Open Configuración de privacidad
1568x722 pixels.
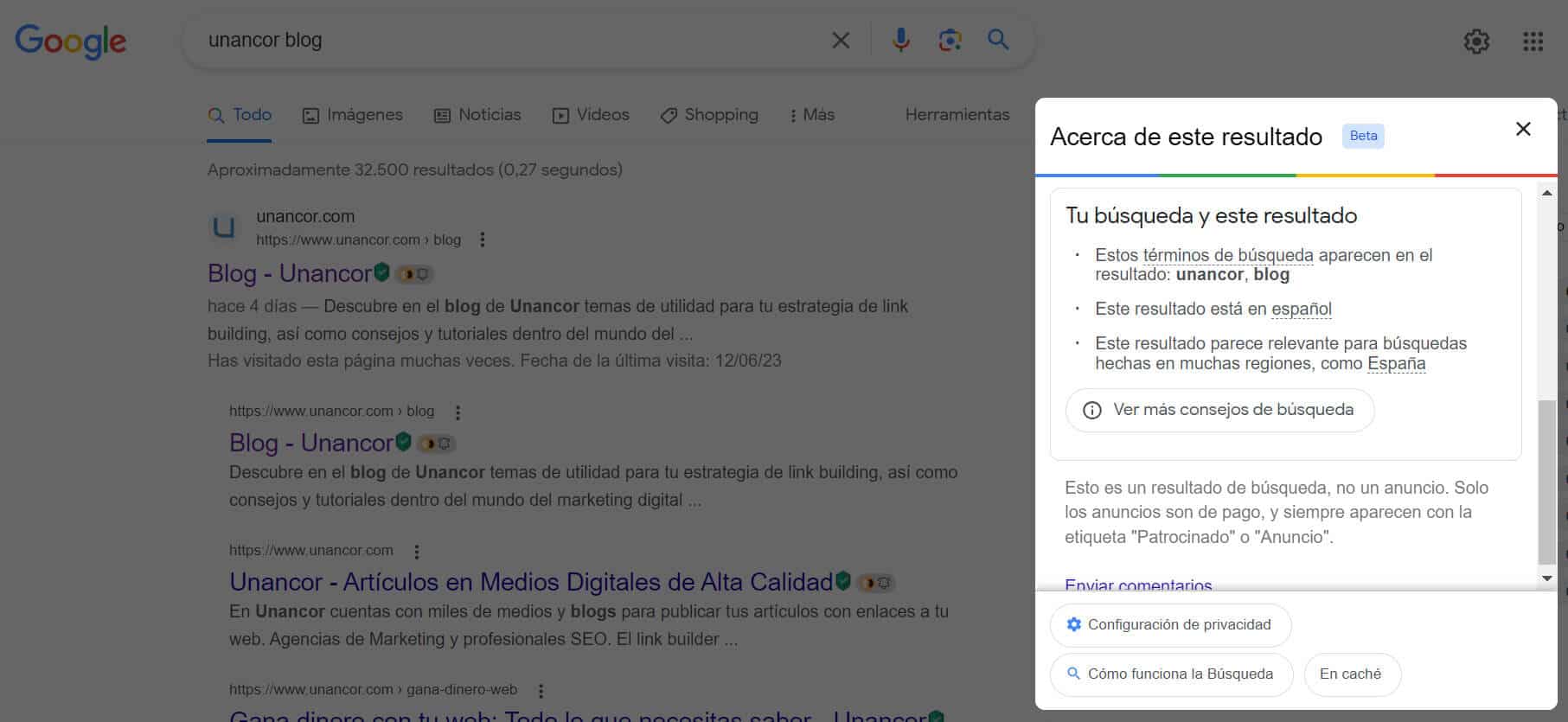(x=1170, y=624)
